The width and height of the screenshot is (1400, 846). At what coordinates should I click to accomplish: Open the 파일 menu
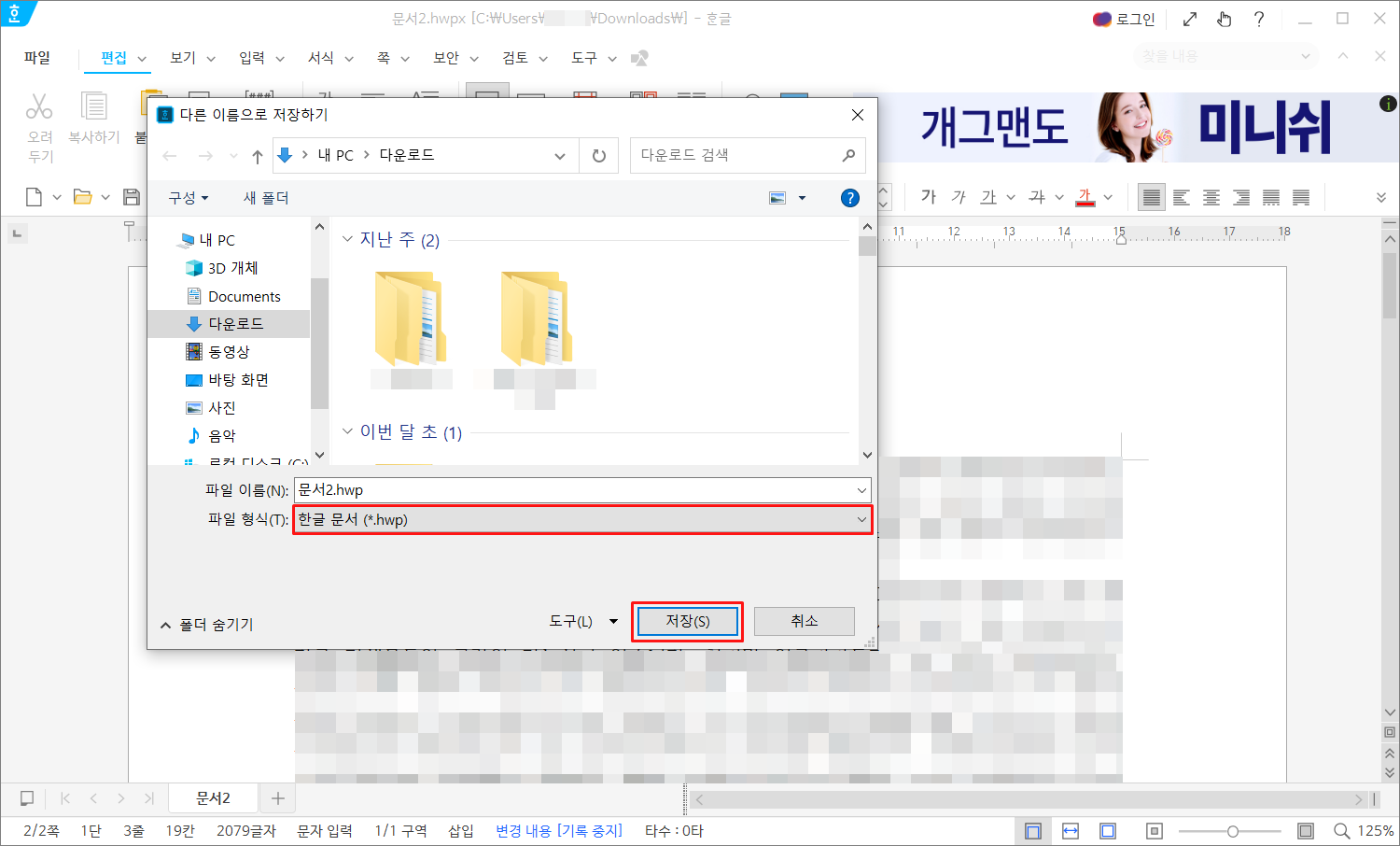(37, 58)
